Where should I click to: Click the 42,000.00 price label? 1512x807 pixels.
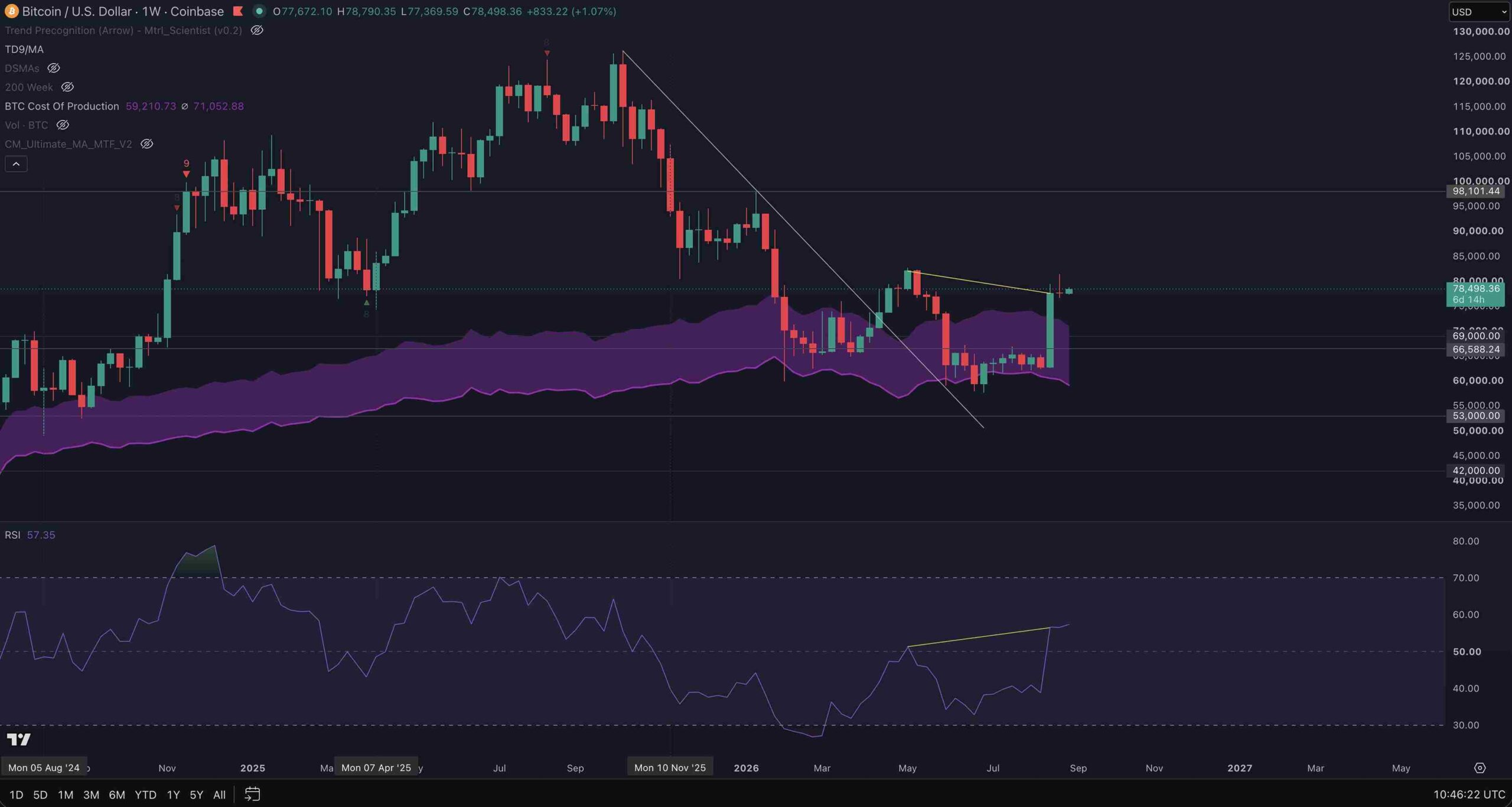pyautogui.click(x=1476, y=471)
